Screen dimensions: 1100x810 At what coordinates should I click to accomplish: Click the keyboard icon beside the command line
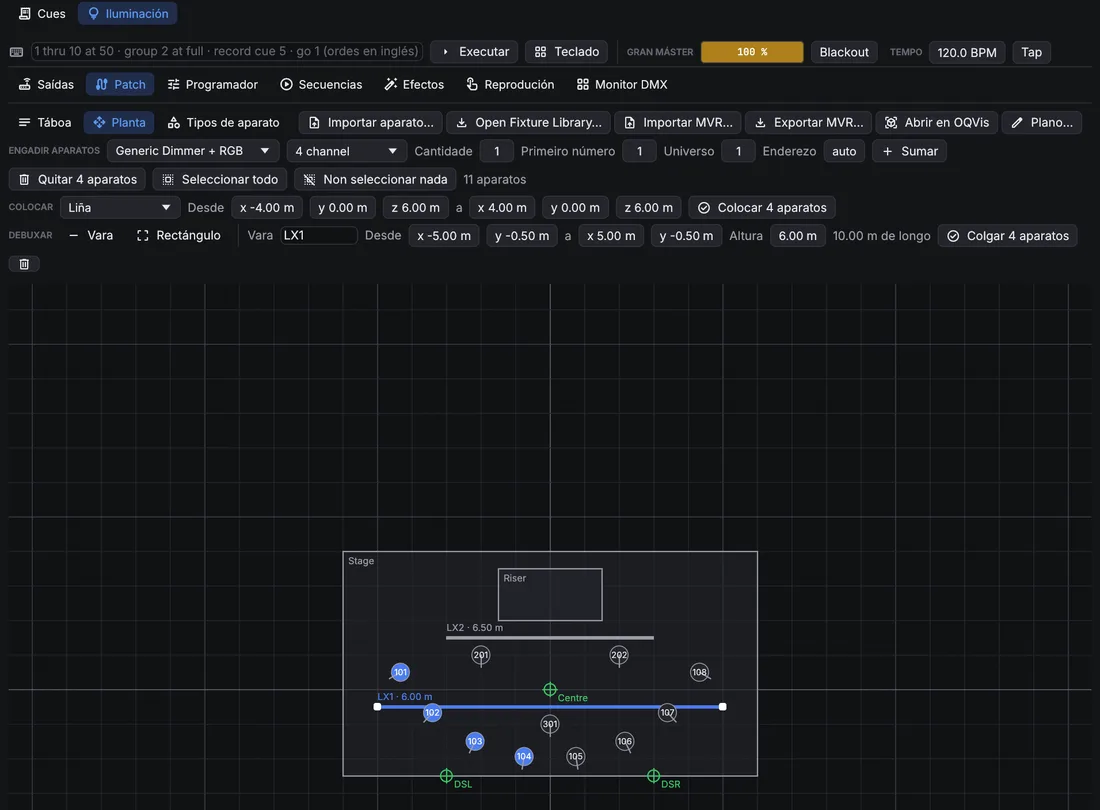[17, 52]
